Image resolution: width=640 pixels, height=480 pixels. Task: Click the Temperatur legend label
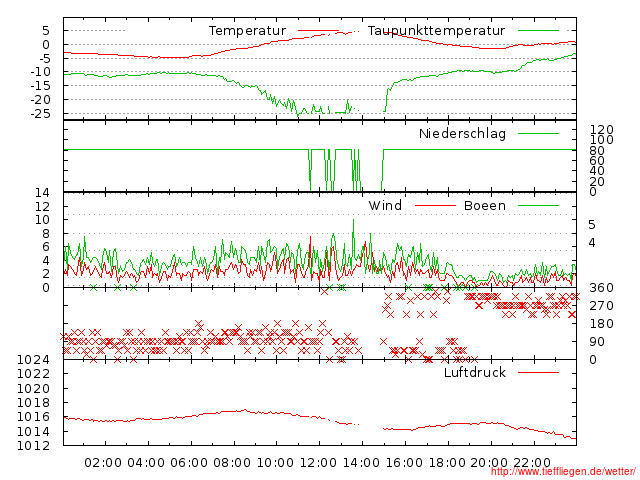[247, 31]
